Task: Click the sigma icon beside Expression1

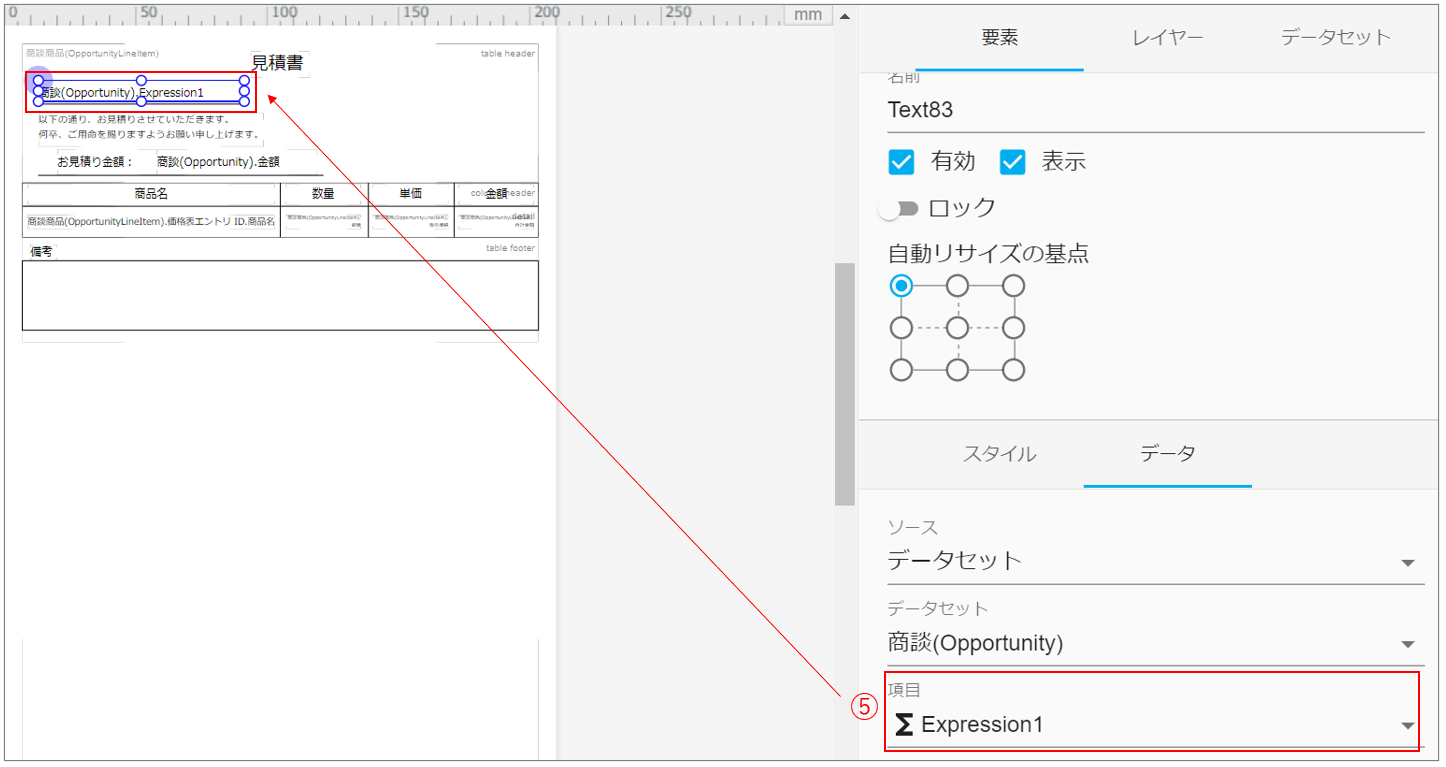Action: point(904,725)
